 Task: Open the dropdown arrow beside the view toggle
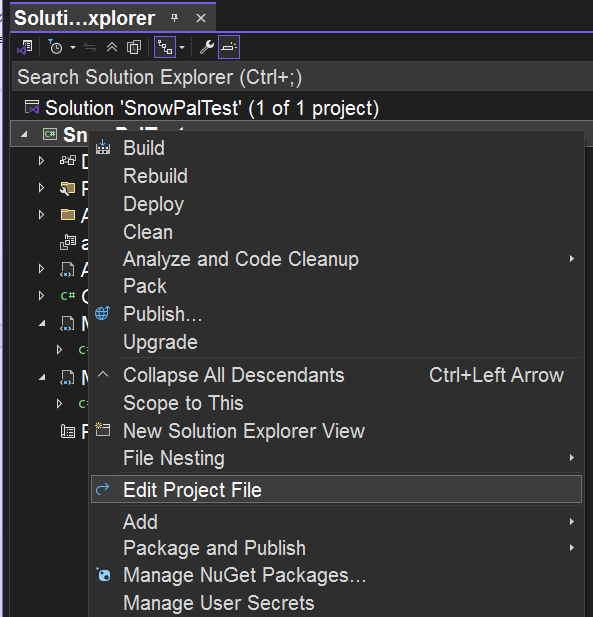(x=182, y=48)
